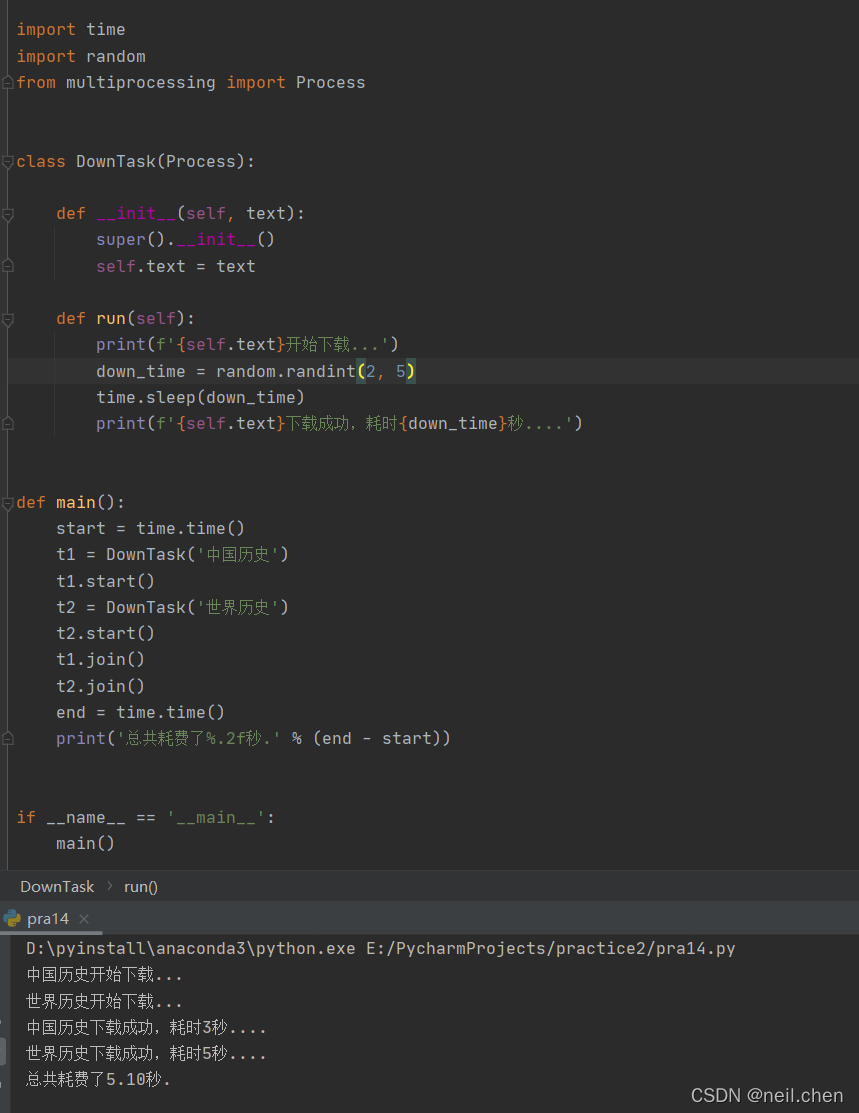Click the fold marker icon beside the end print line

pyautogui.click(x=7, y=738)
